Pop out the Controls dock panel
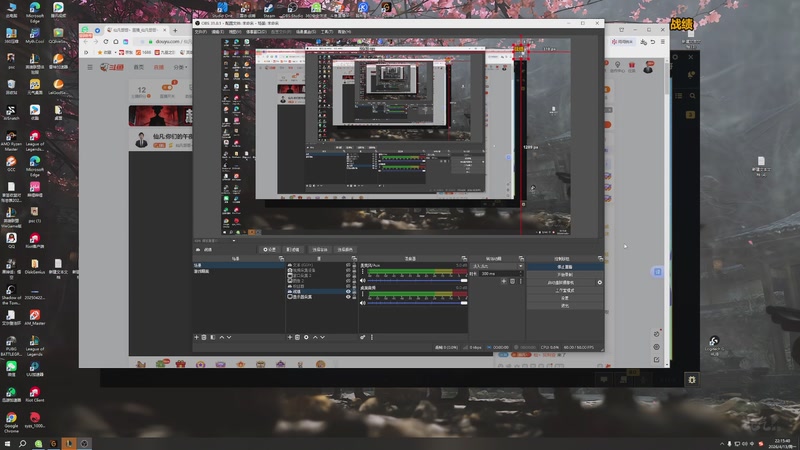This screenshot has width=800, height=450. [x=601, y=259]
